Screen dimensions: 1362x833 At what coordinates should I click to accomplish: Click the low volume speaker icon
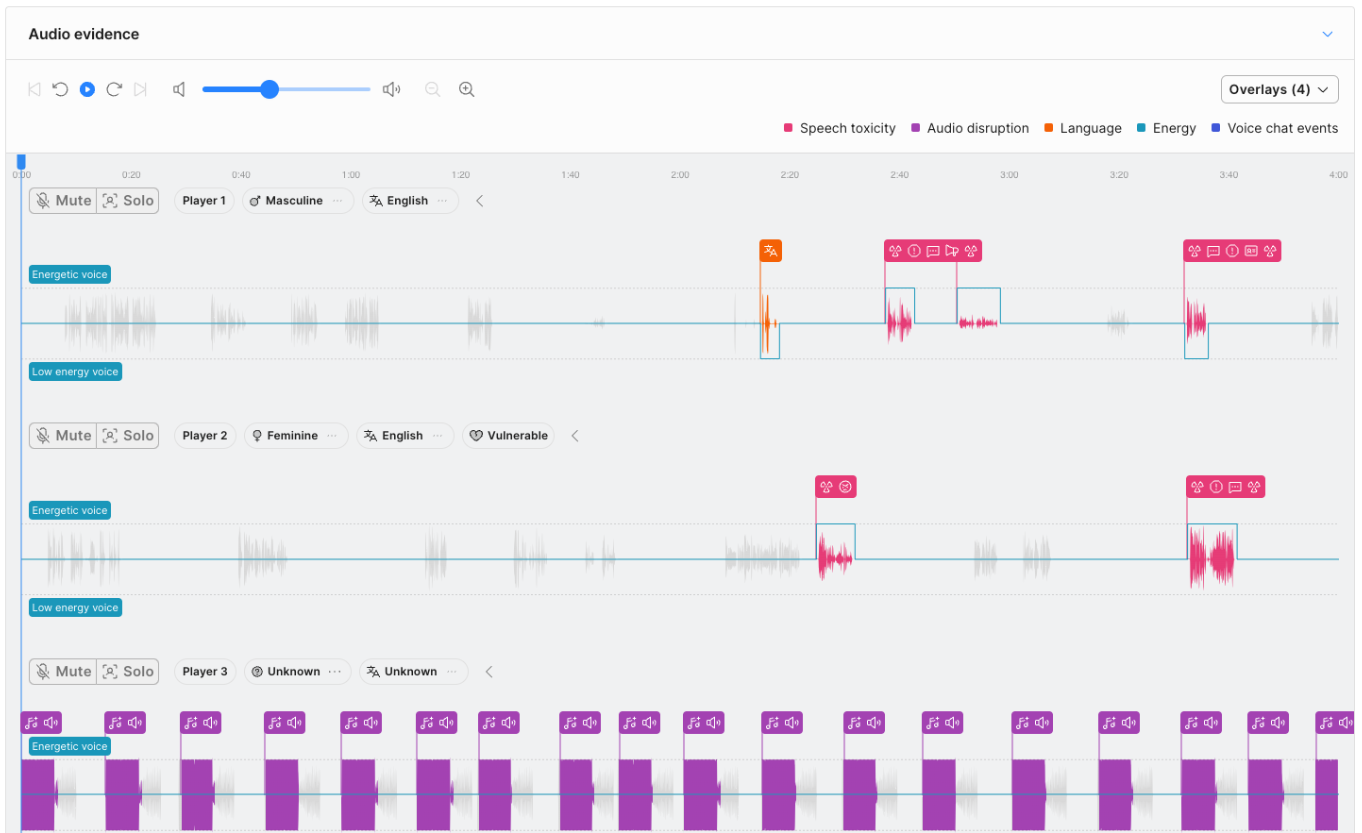179,89
